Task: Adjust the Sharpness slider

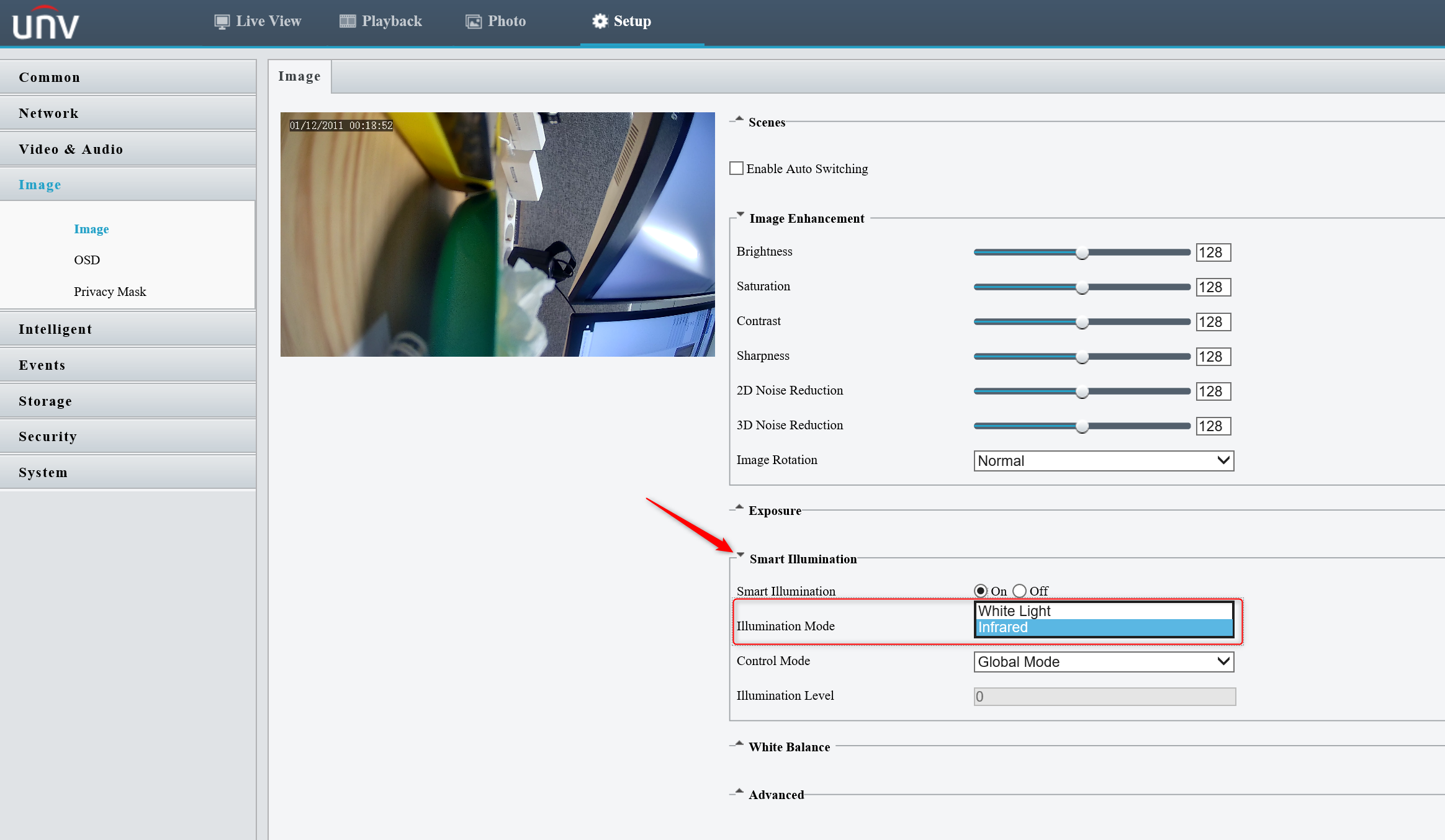Action: tap(1082, 357)
